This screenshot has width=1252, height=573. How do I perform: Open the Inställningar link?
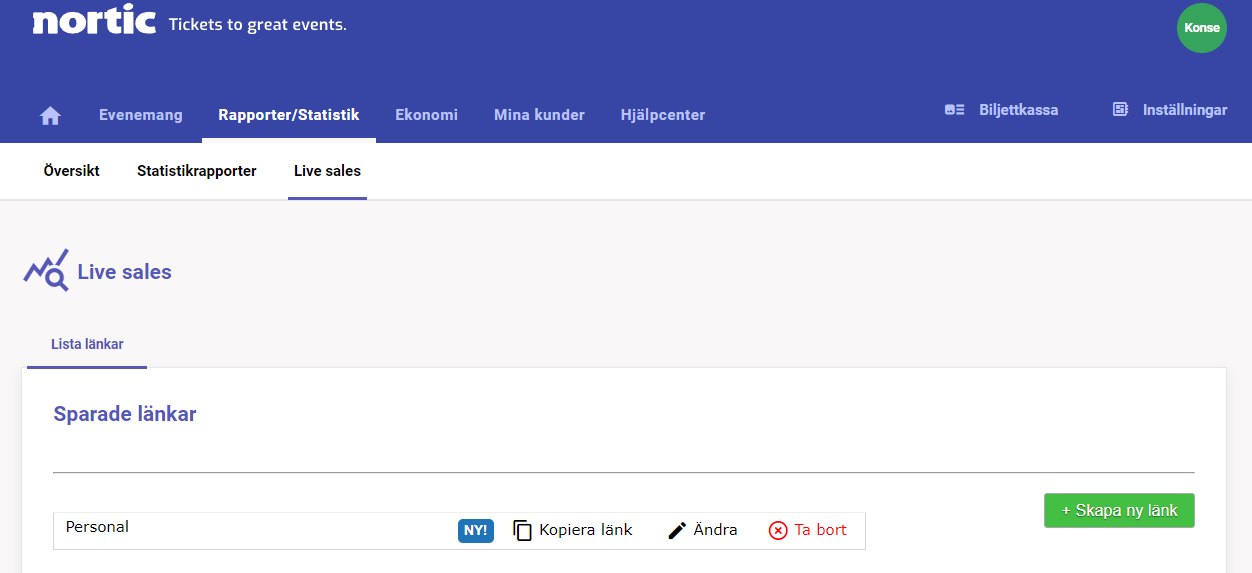[x=1185, y=110]
